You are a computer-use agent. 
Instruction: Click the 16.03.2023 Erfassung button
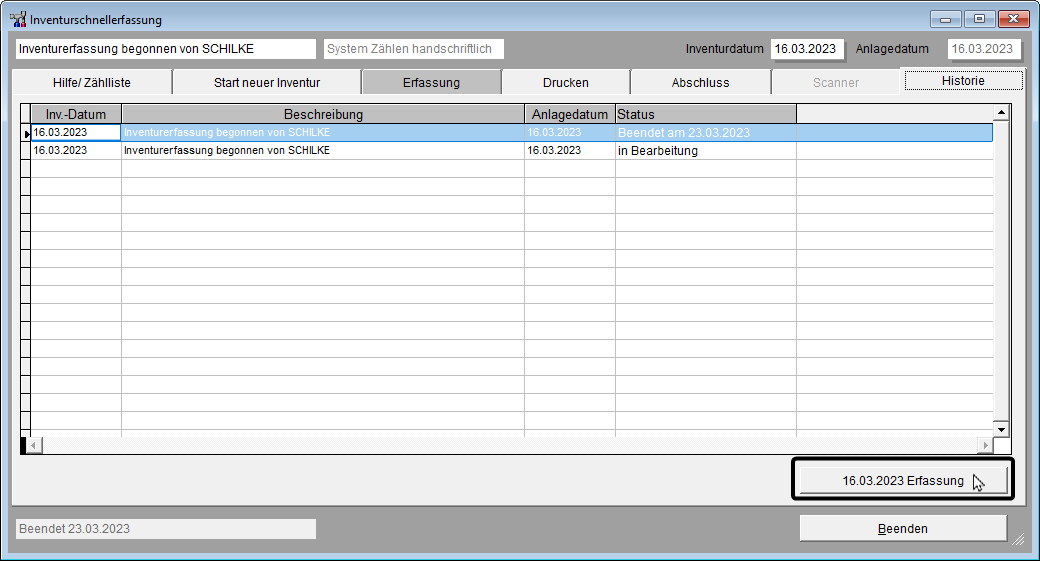pyautogui.click(x=903, y=480)
